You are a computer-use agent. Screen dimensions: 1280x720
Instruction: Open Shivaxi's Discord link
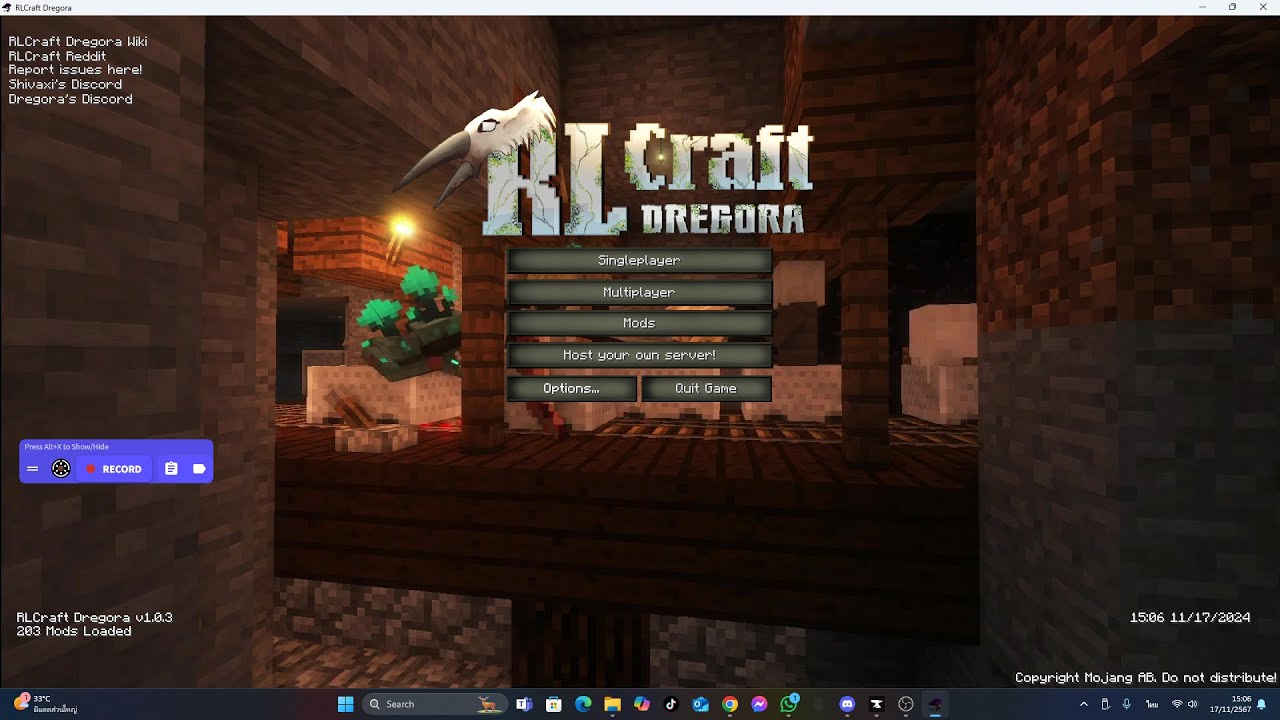tap(65, 85)
